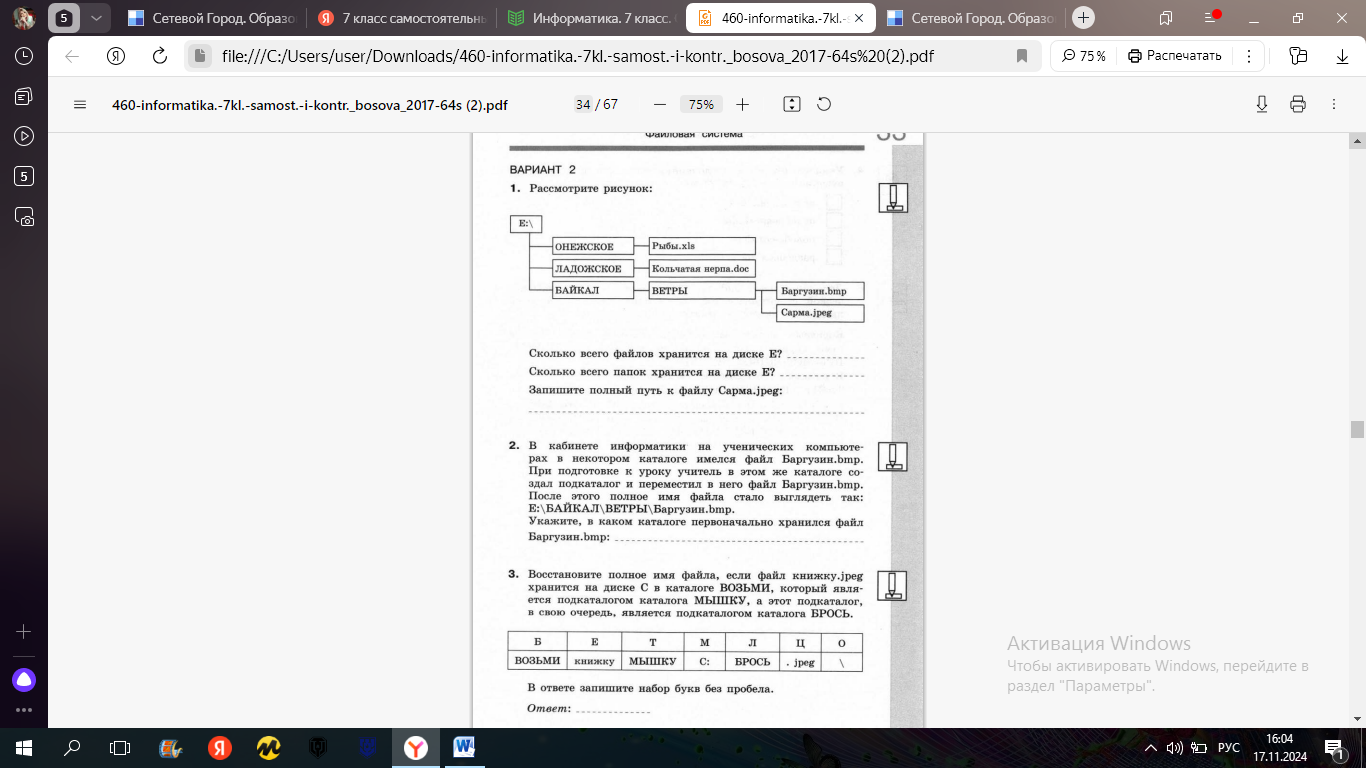Print the PDF from the viewer toolbar

click(1298, 104)
